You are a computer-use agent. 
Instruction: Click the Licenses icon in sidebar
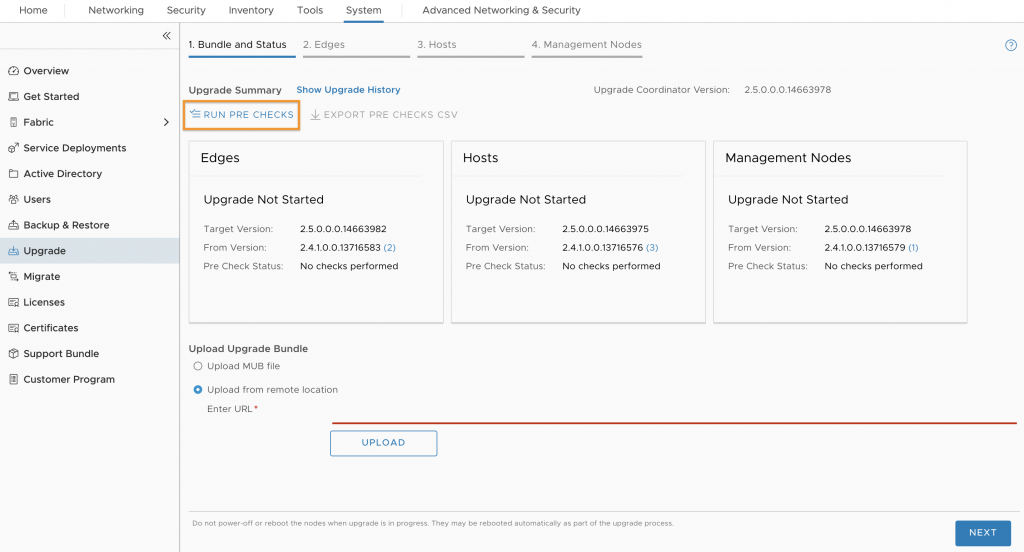(13, 302)
